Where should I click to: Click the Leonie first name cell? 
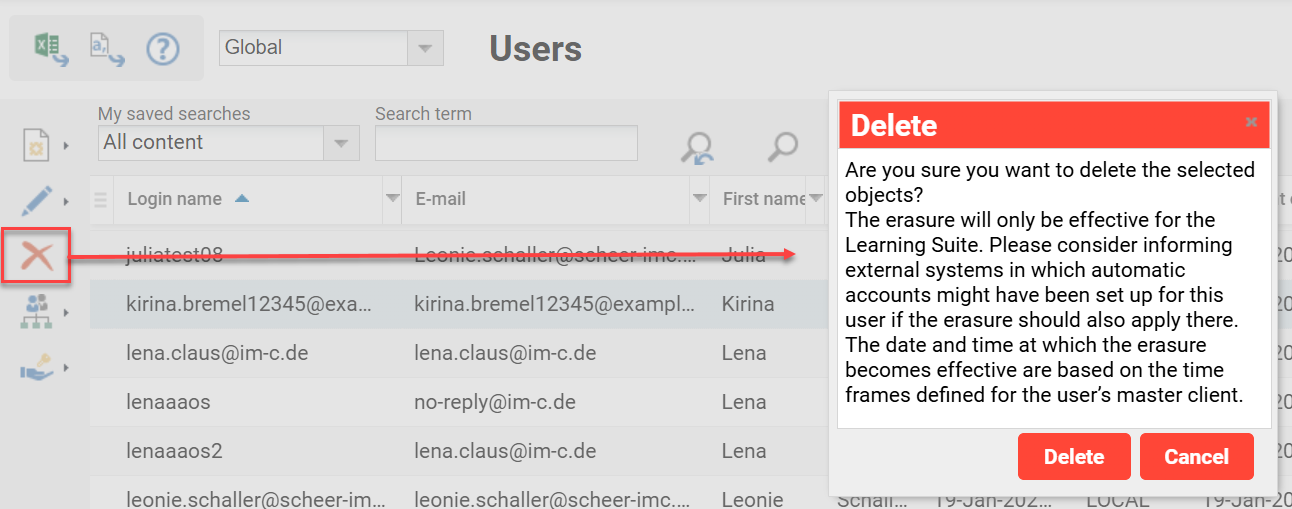(753, 498)
